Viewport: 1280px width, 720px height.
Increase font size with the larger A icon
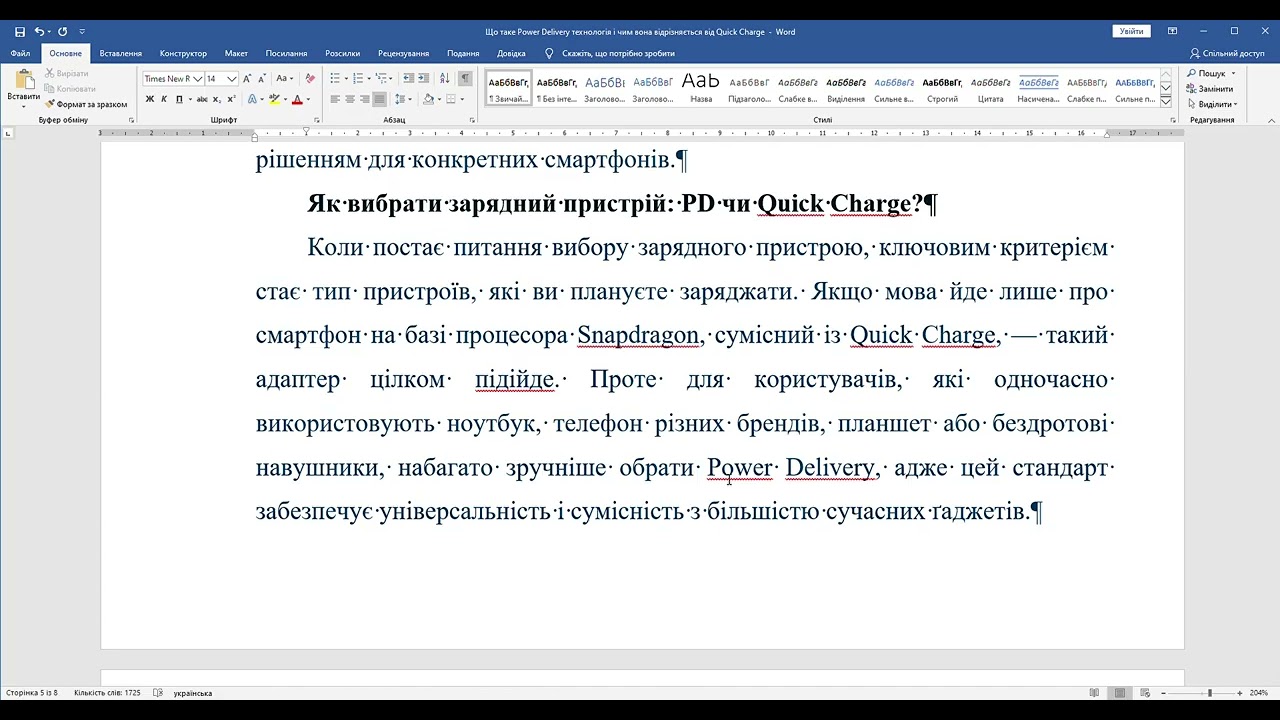(x=249, y=78)
